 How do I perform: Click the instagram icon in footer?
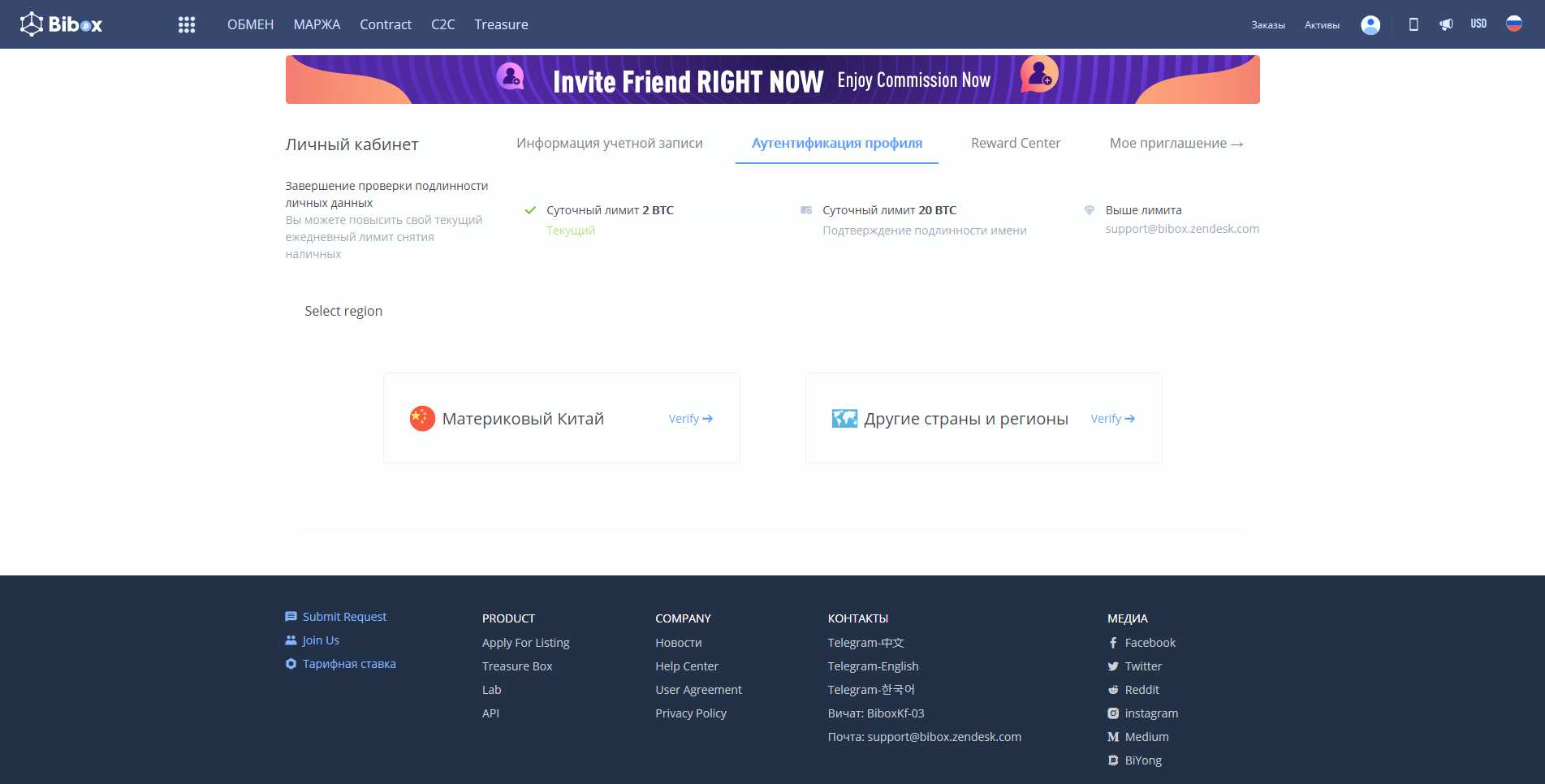coord(1113,713)
